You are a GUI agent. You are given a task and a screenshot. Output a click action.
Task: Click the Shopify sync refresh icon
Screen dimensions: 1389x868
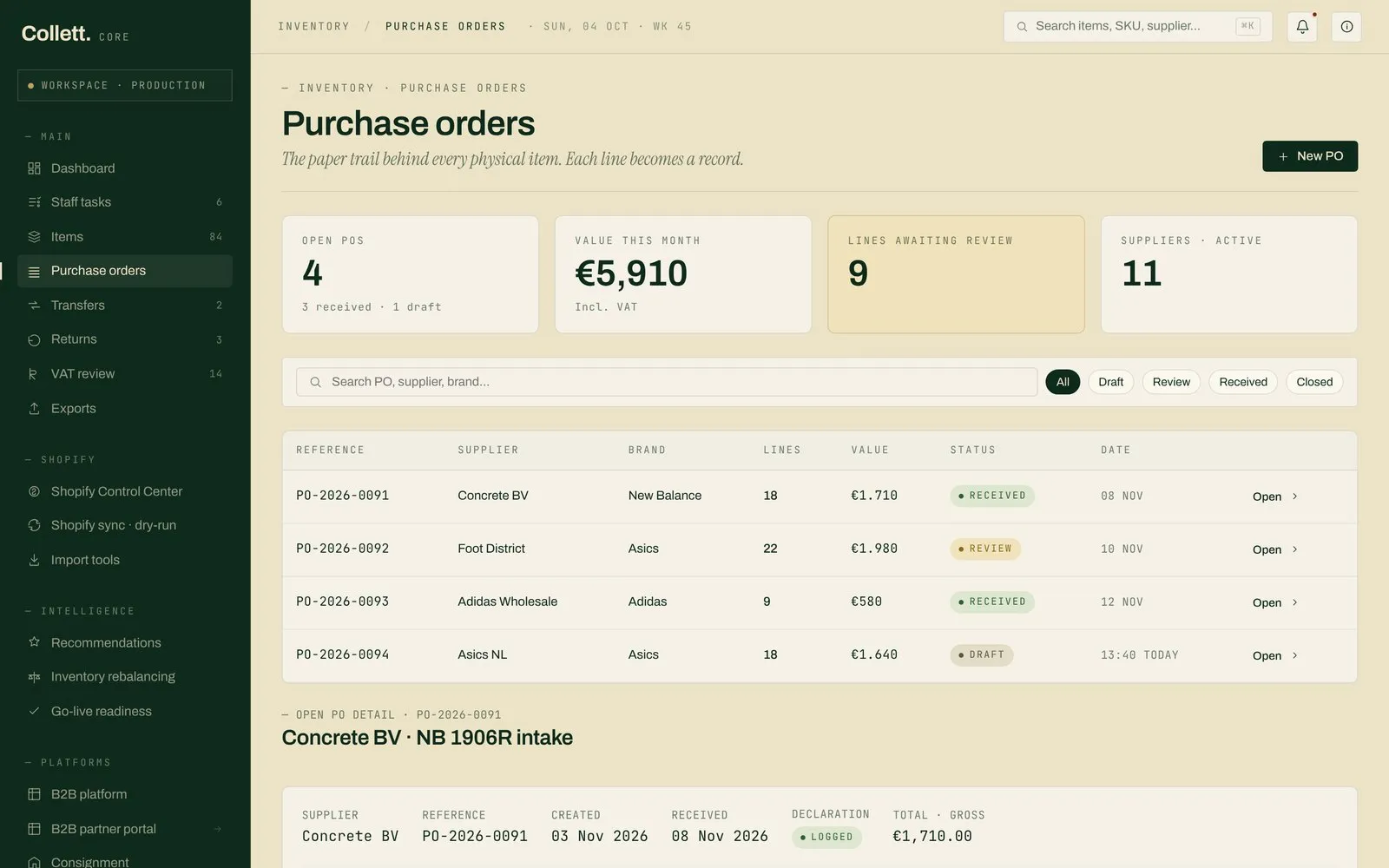click(x=34, y=525)
